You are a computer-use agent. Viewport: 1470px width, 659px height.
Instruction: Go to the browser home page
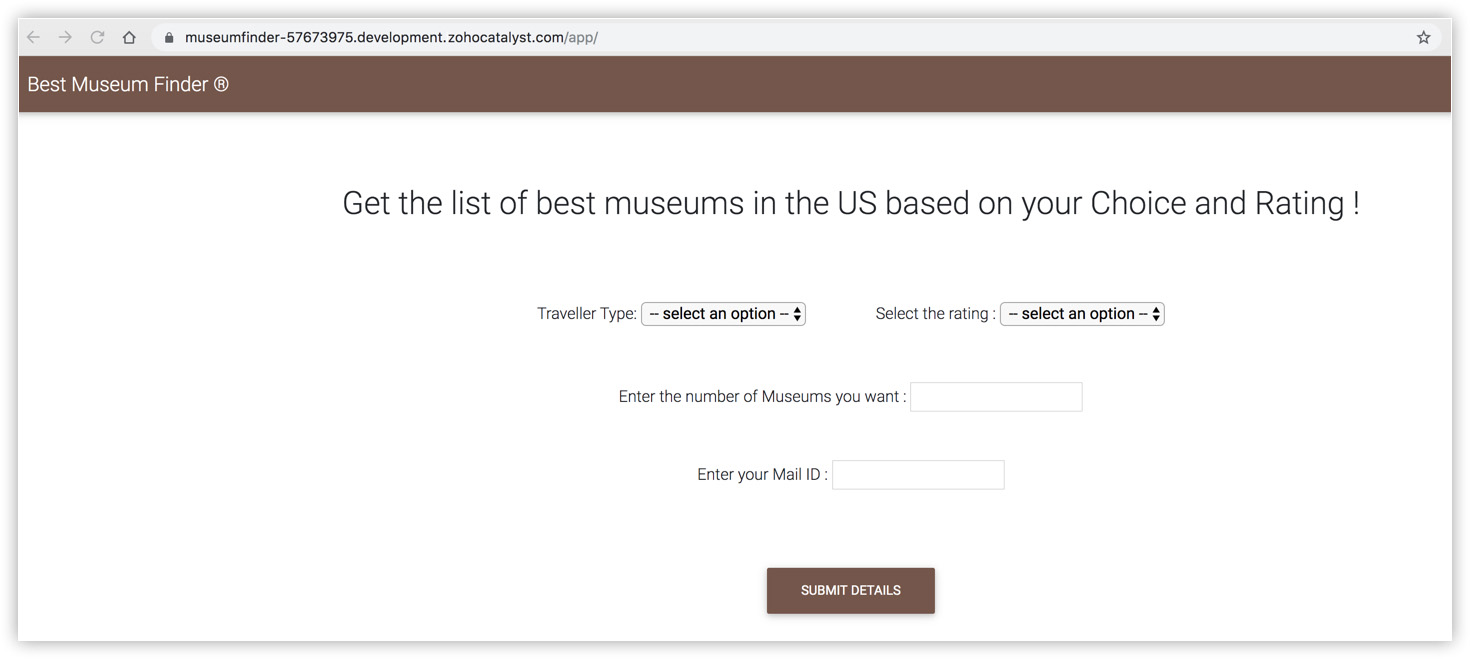coord(129,38)
